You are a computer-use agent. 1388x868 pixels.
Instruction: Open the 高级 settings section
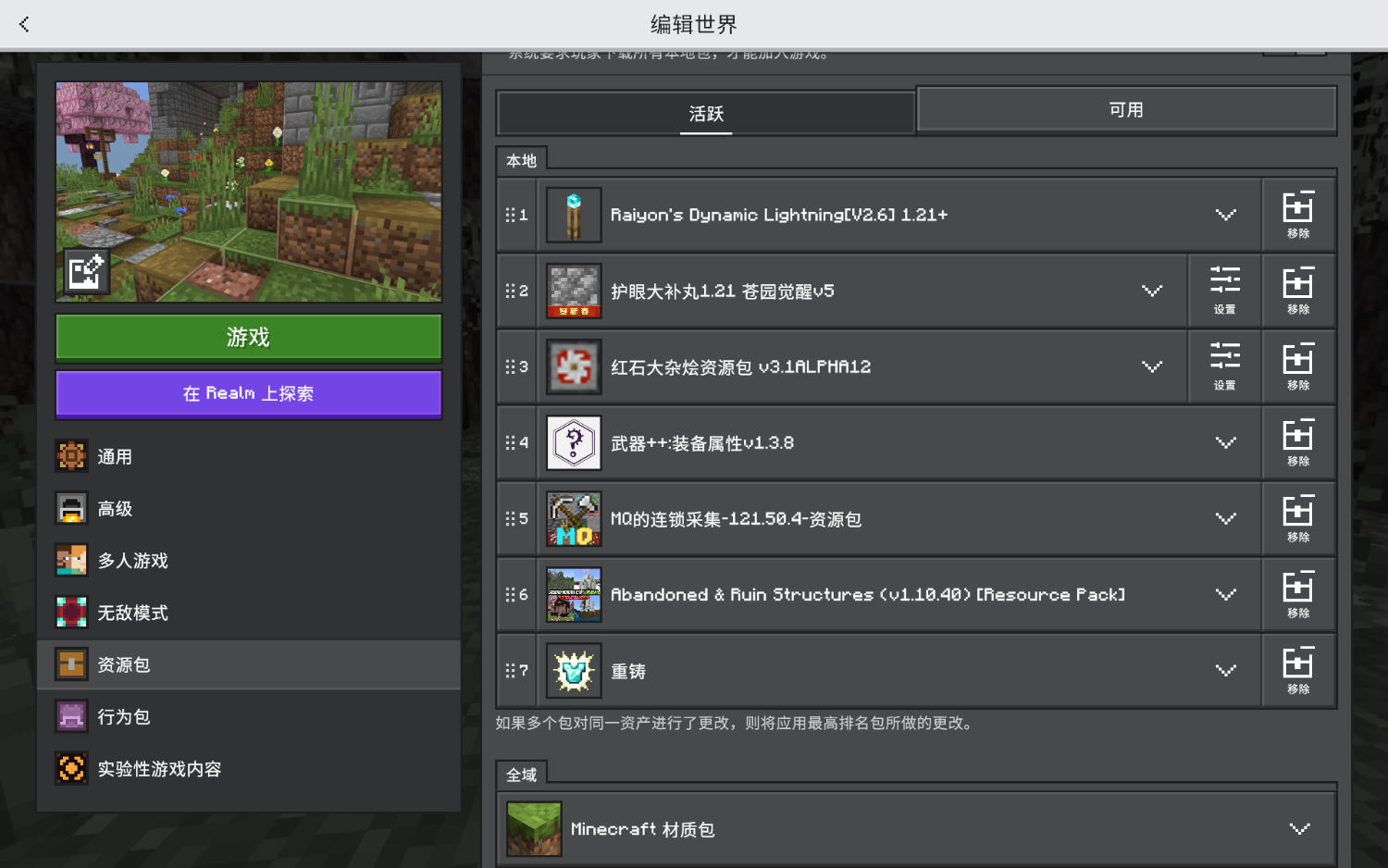[249, 508]
